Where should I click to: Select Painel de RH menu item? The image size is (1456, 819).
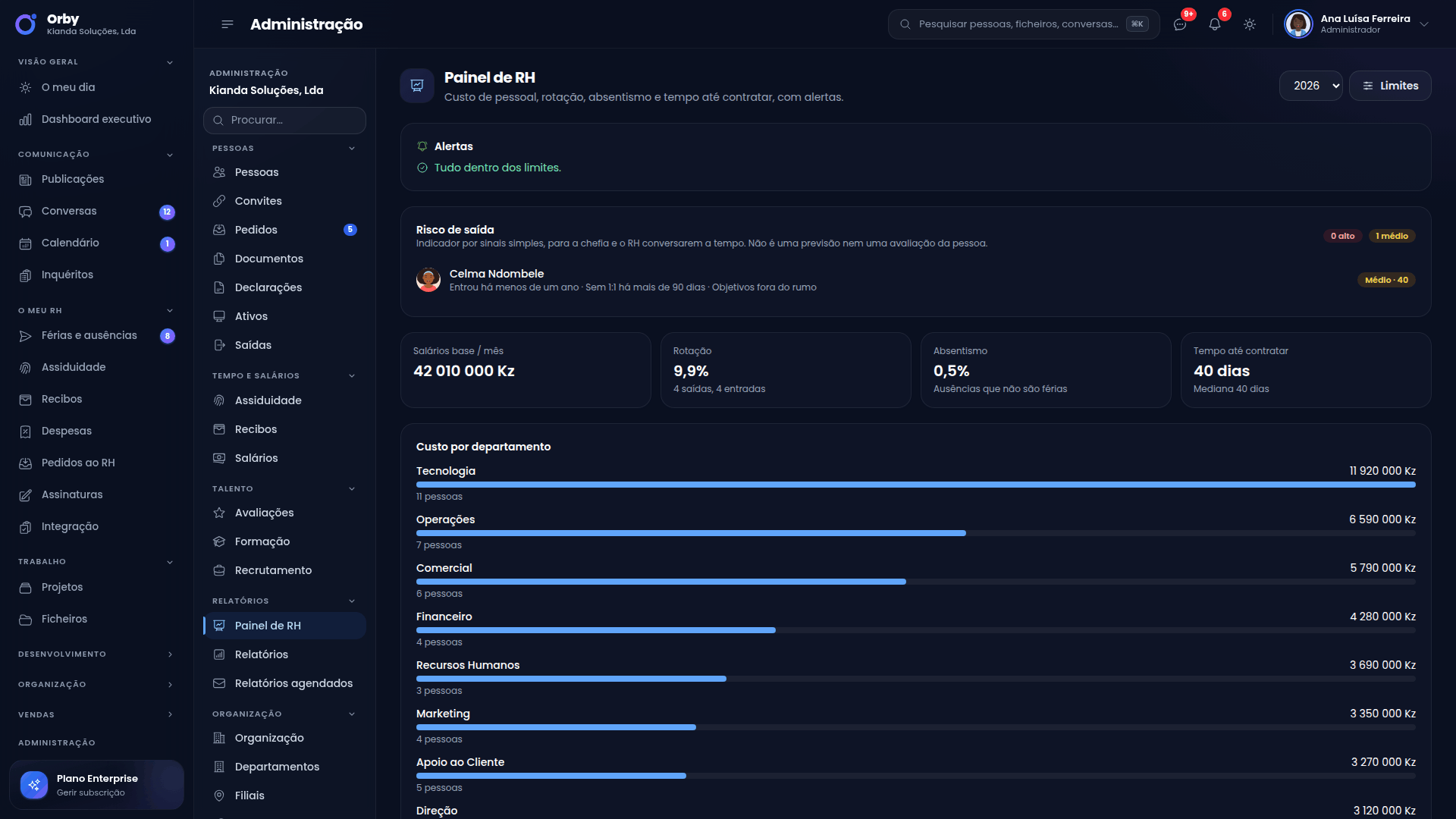point(284,626)
